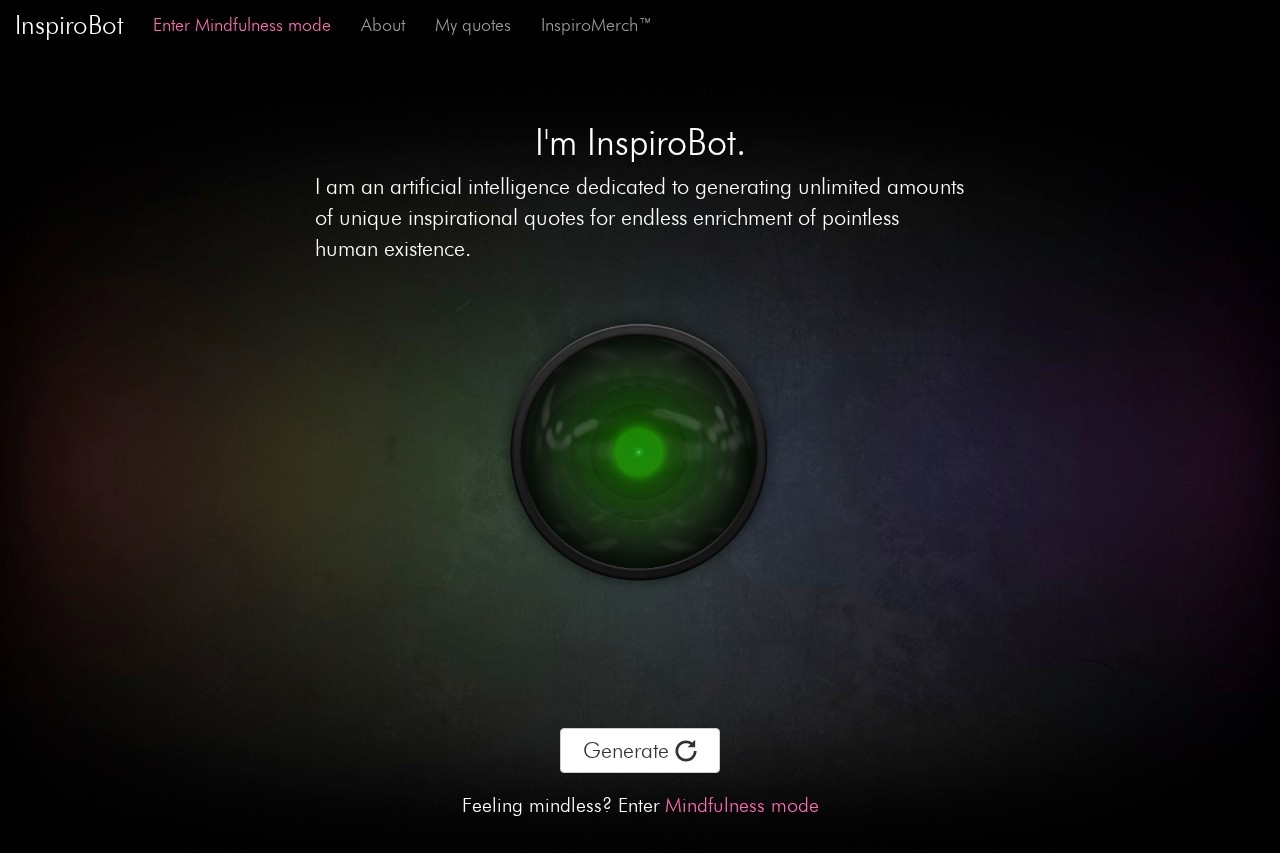Click the word Generate on the button
Image resolution: width=1280 pixels, height=853 pixels.
pos(626,751)
